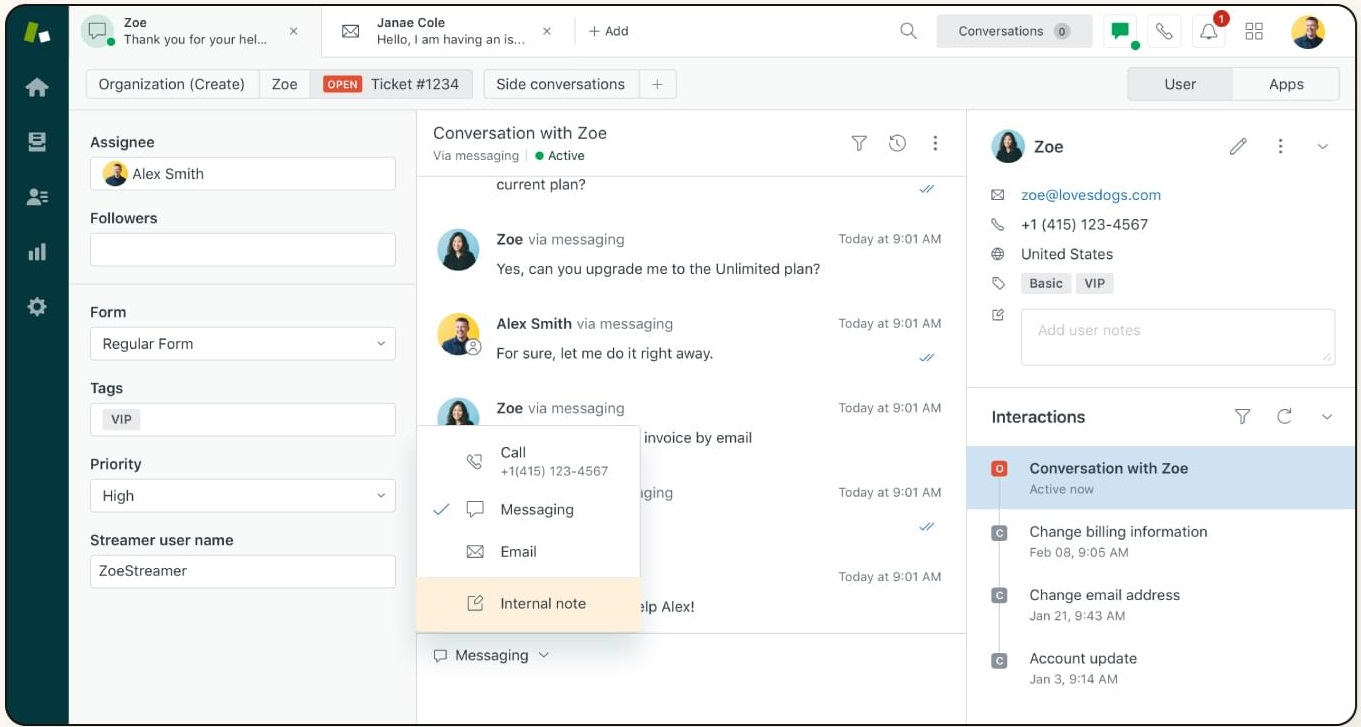Open Zoe user options kebab menu
The height and width of the screenshot is (727, 1361).
click(x=1280, y=146)
